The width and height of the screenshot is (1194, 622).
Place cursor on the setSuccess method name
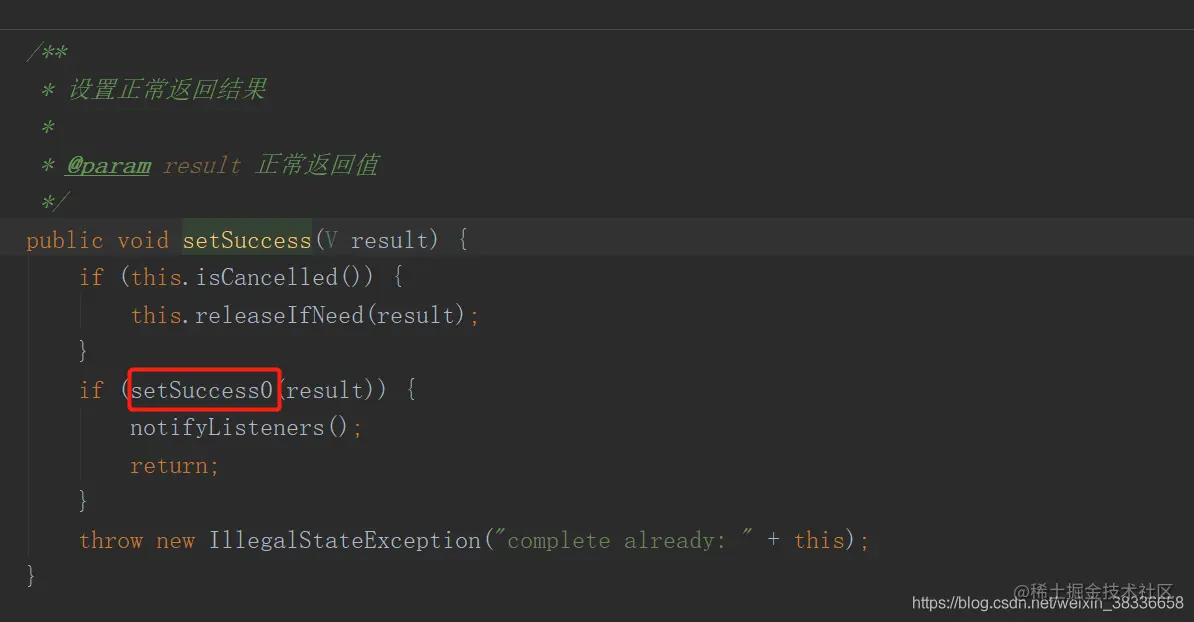[x=247, y=241]
